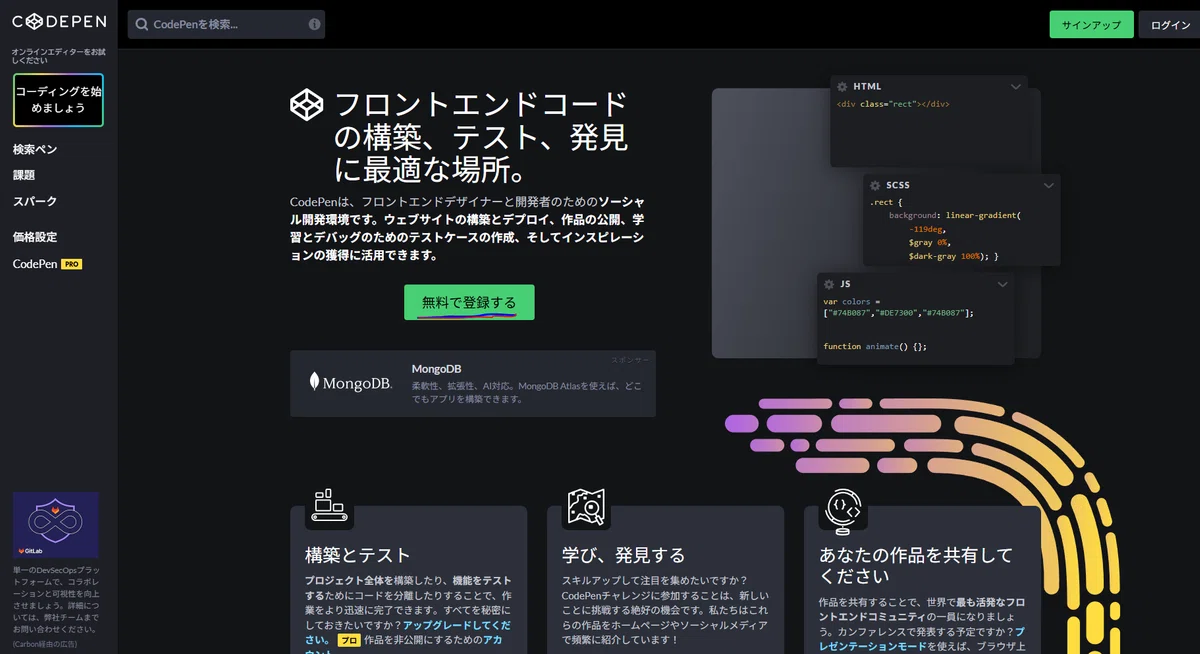Image resolution: width=1200 pixels, height=654 pixels.
Task: Open CodePen PRO in sidebar
Action: [47, 264]
